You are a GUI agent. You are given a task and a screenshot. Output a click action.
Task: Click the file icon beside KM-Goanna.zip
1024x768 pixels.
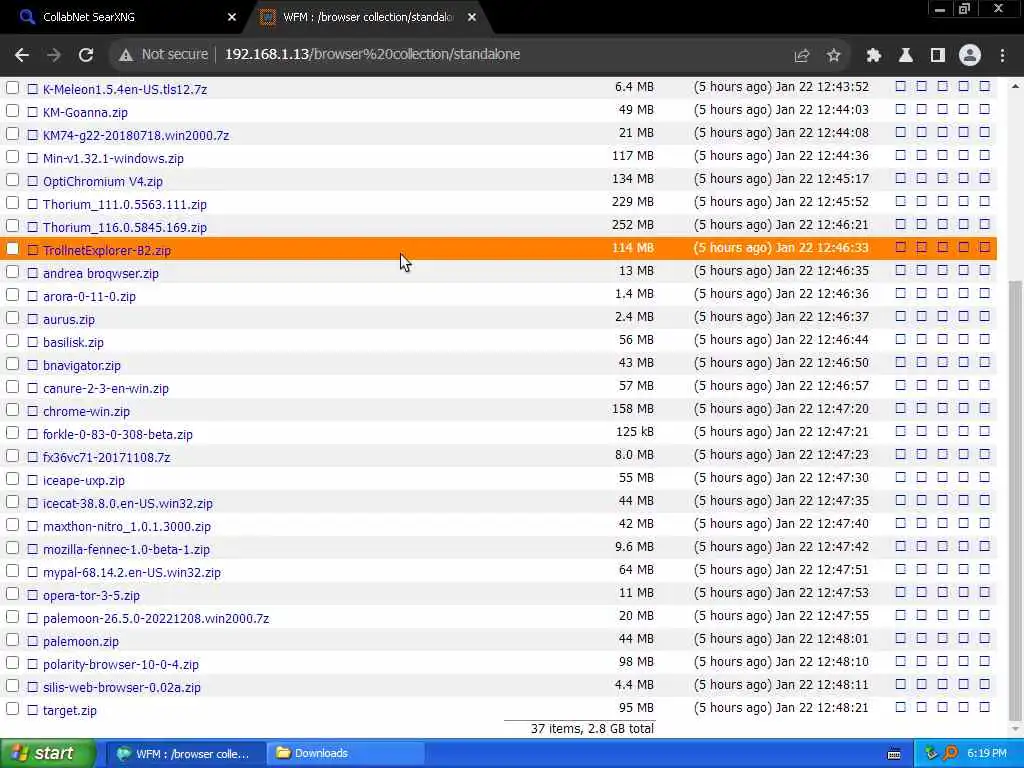[x=33, y=112]
